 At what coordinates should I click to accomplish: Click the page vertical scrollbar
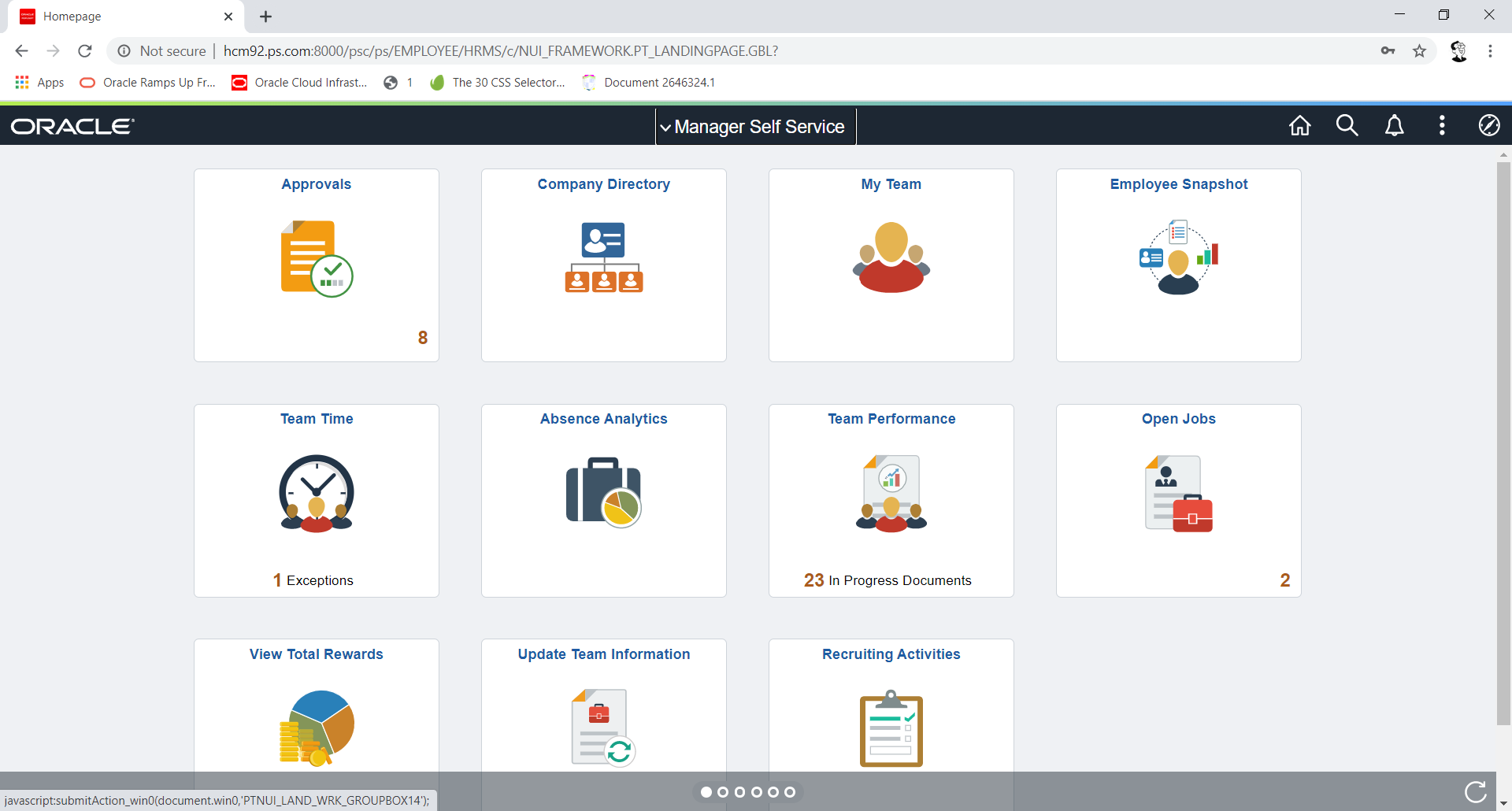[1503, 441]
